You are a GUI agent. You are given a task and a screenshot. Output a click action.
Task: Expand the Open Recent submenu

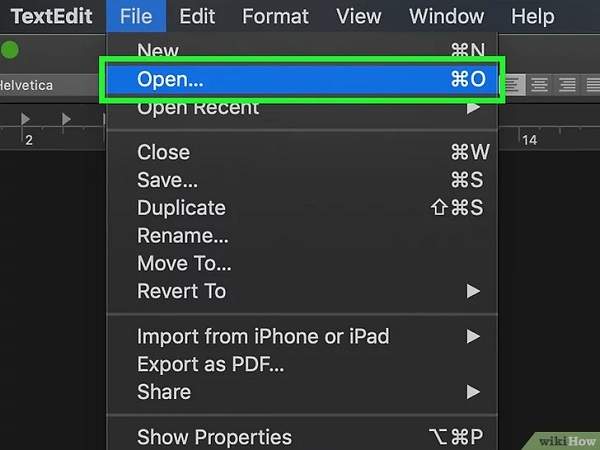(x=473, y=107)
